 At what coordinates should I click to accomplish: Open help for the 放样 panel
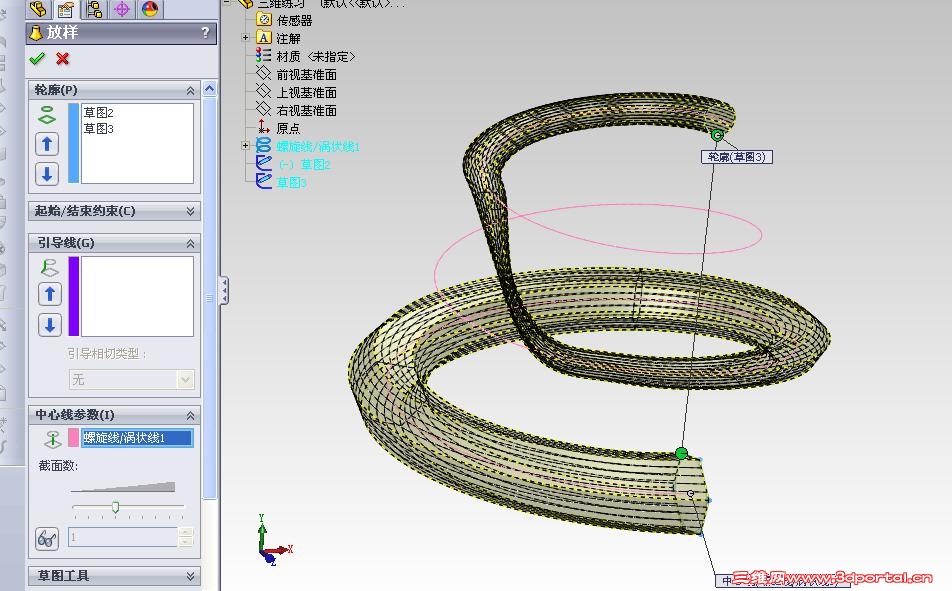coord(205,32)
